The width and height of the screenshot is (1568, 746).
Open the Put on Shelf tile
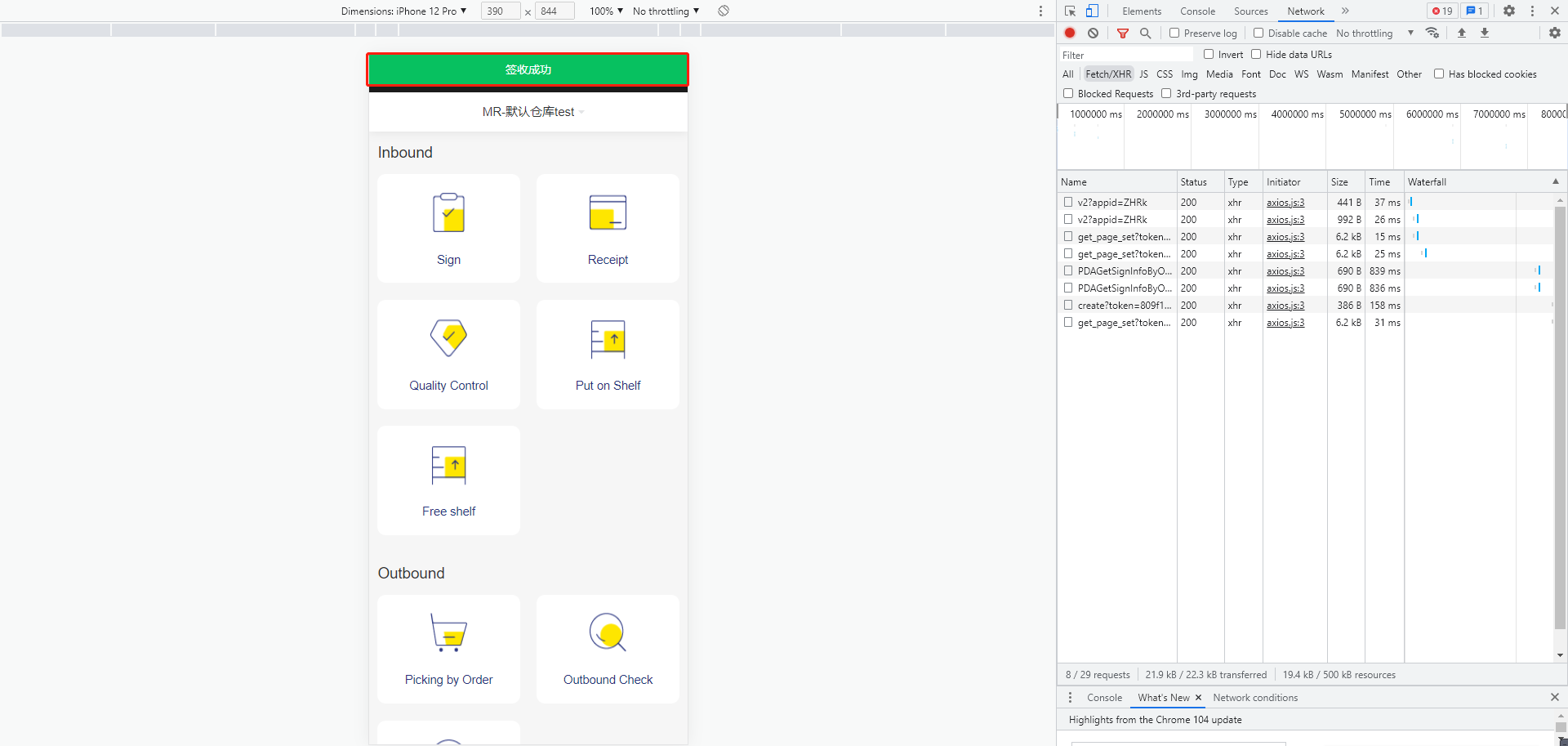608,355
